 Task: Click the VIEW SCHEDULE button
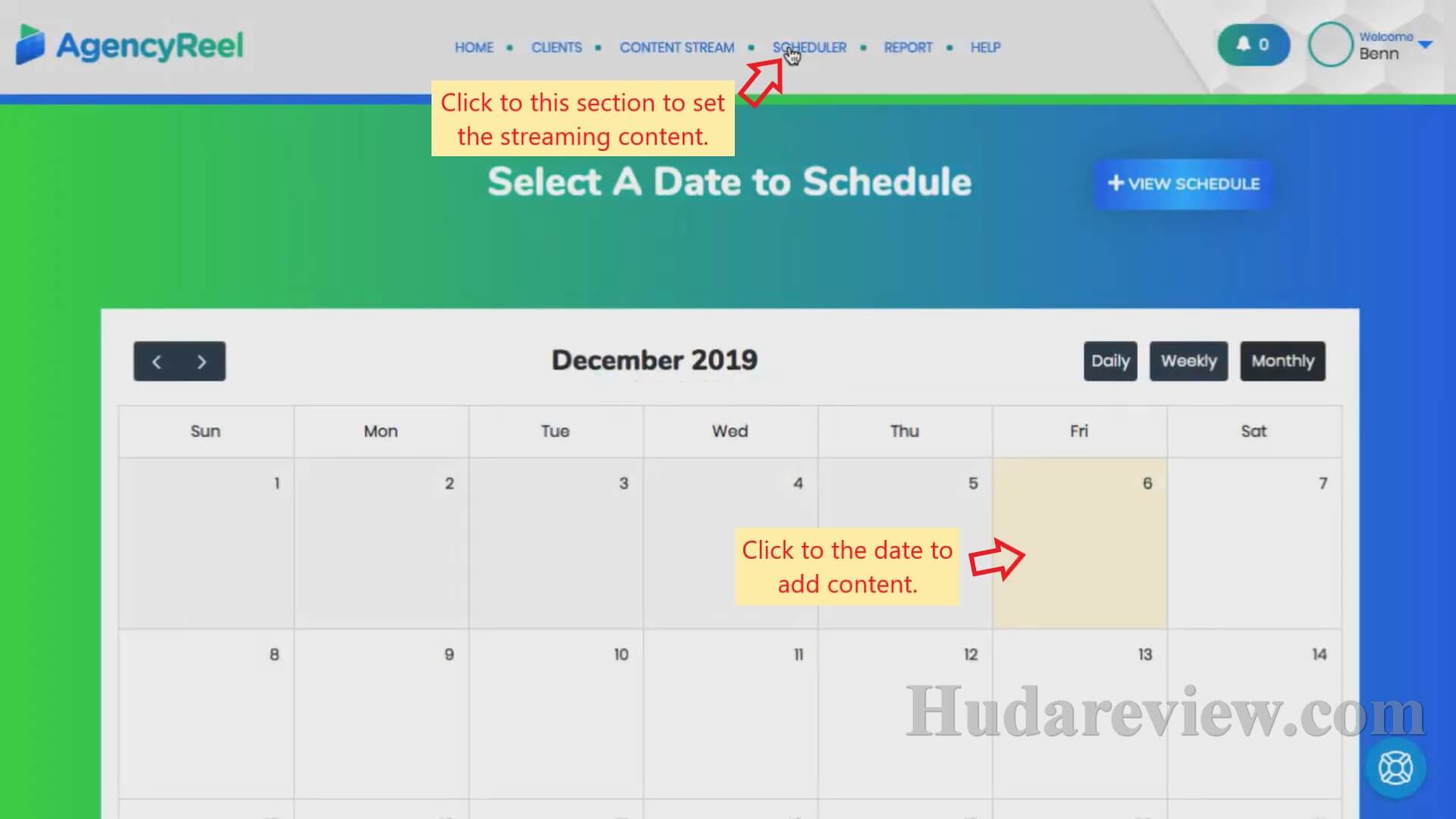click(x=1184, y=184)
